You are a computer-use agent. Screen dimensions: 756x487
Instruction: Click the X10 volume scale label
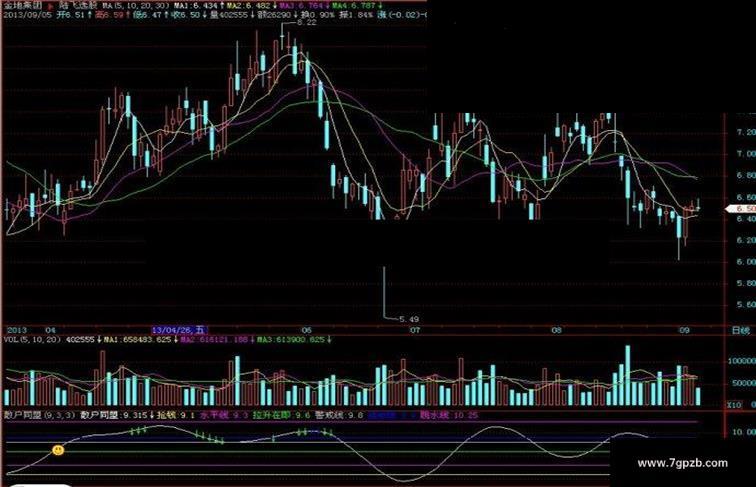(x=734, y=406)
